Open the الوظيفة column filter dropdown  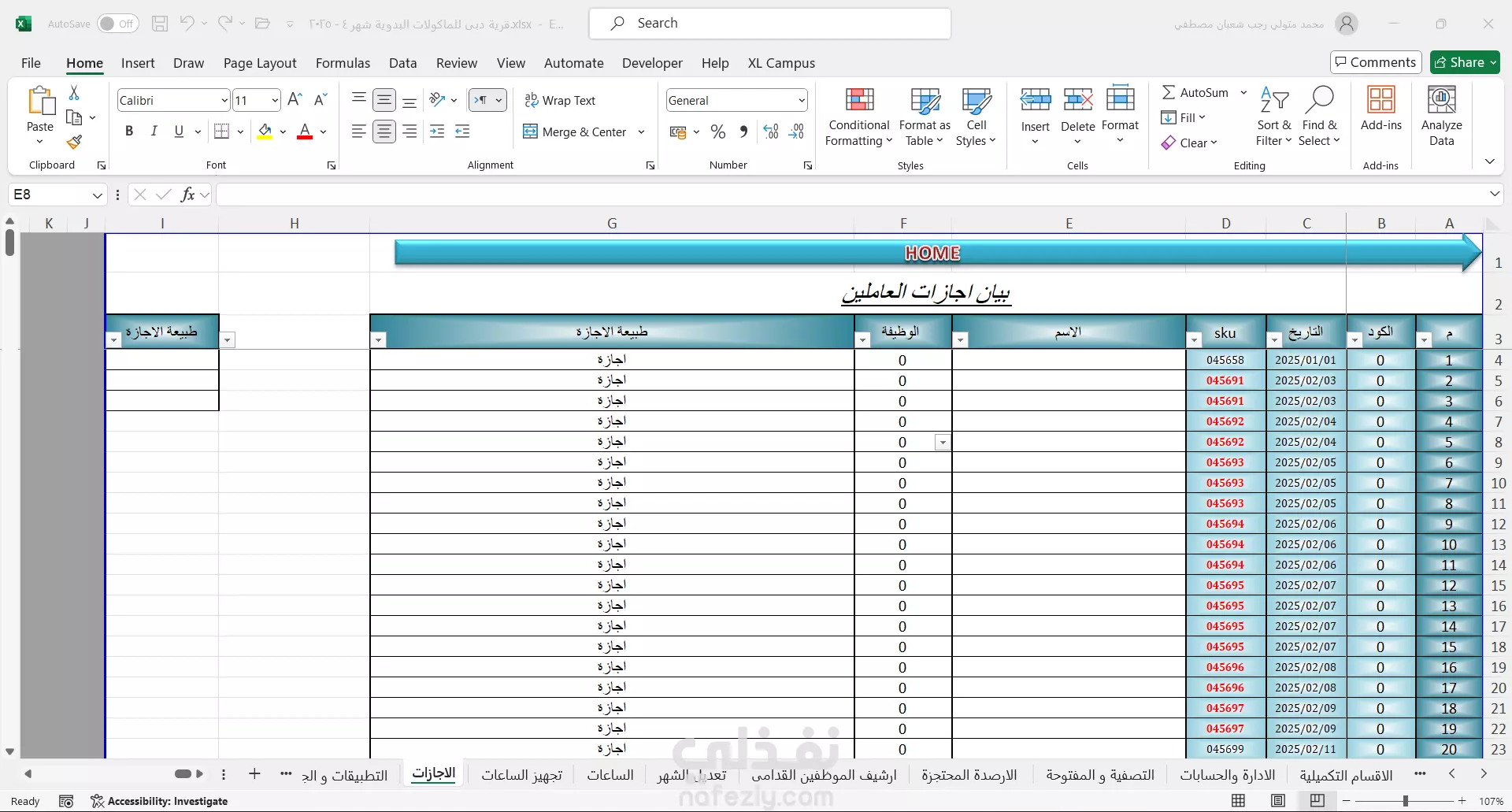pos(863,340)
